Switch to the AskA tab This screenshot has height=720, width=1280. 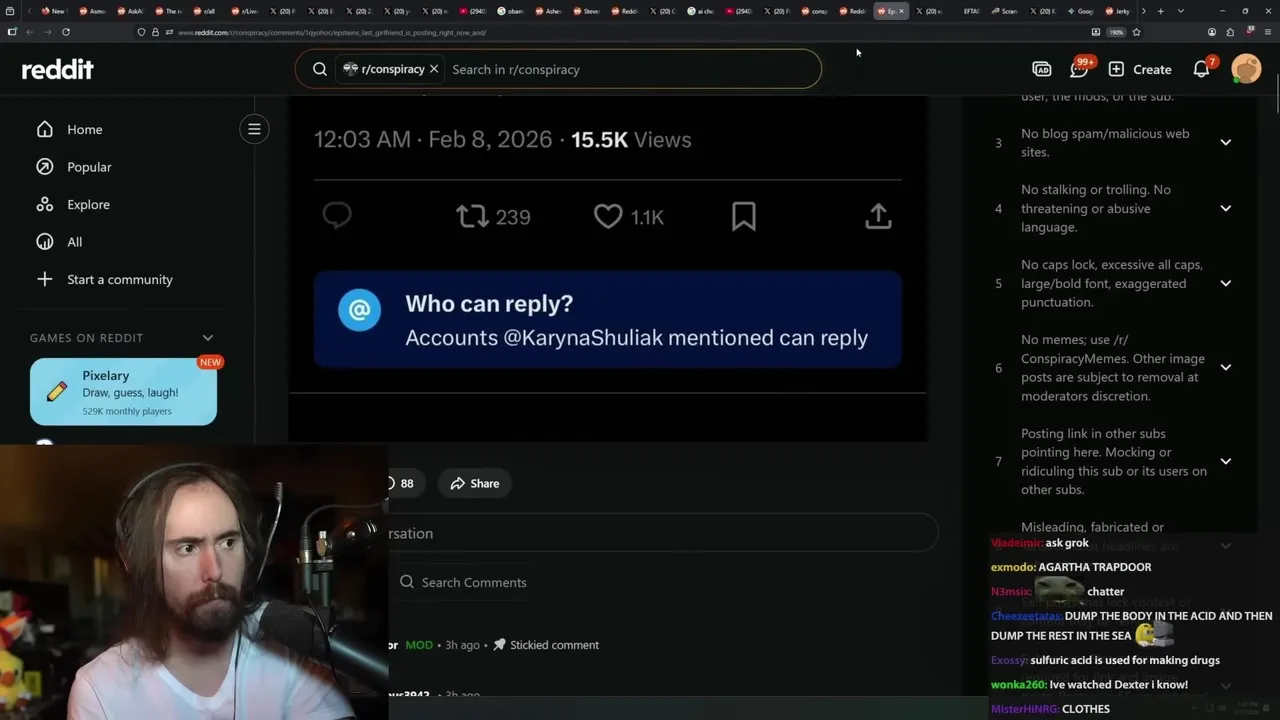[x=132, y=11]
